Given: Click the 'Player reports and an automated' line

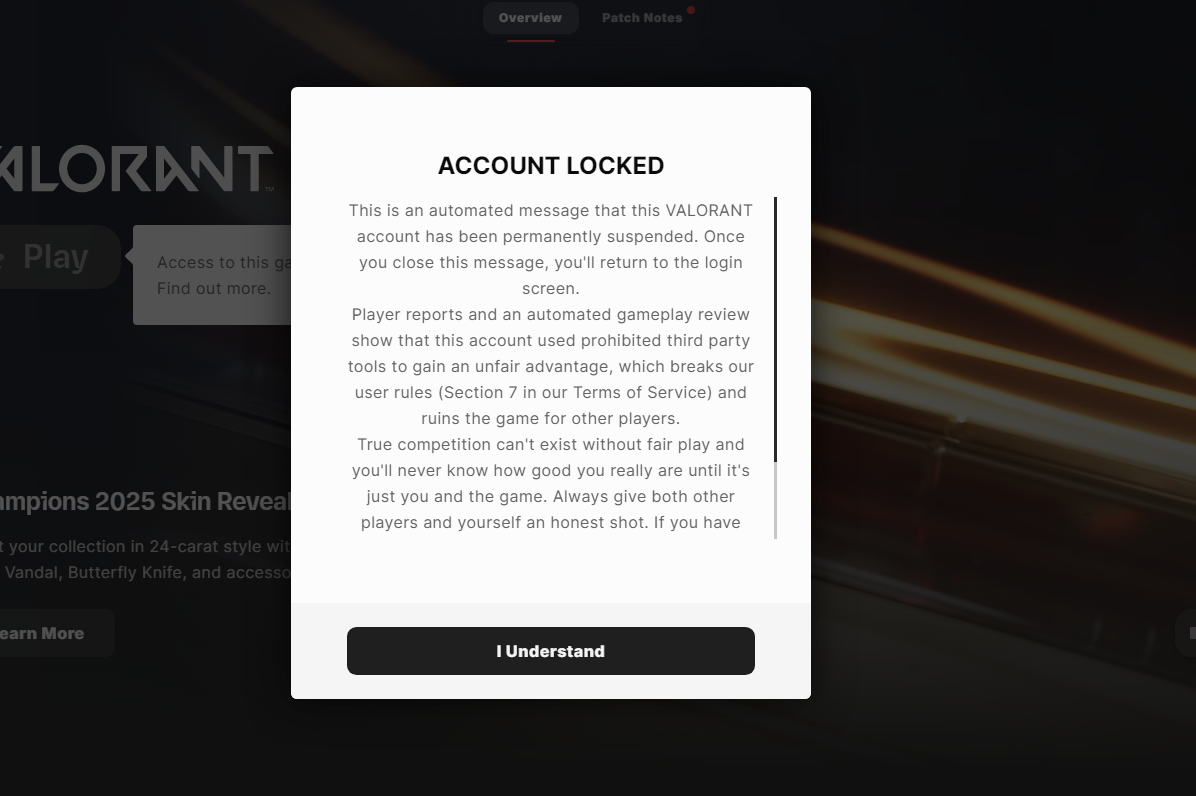Looking at the screenshot, I should 551,315.
